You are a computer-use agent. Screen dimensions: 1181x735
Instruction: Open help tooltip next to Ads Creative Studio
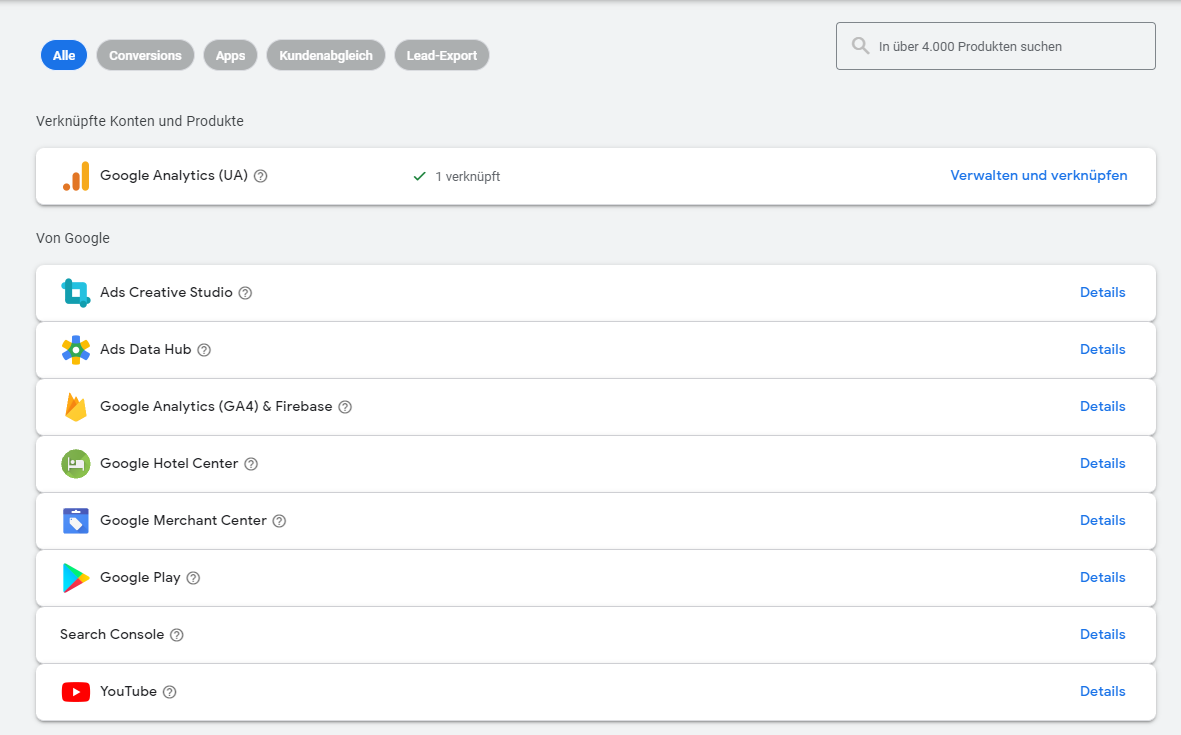tap(246, 293)
